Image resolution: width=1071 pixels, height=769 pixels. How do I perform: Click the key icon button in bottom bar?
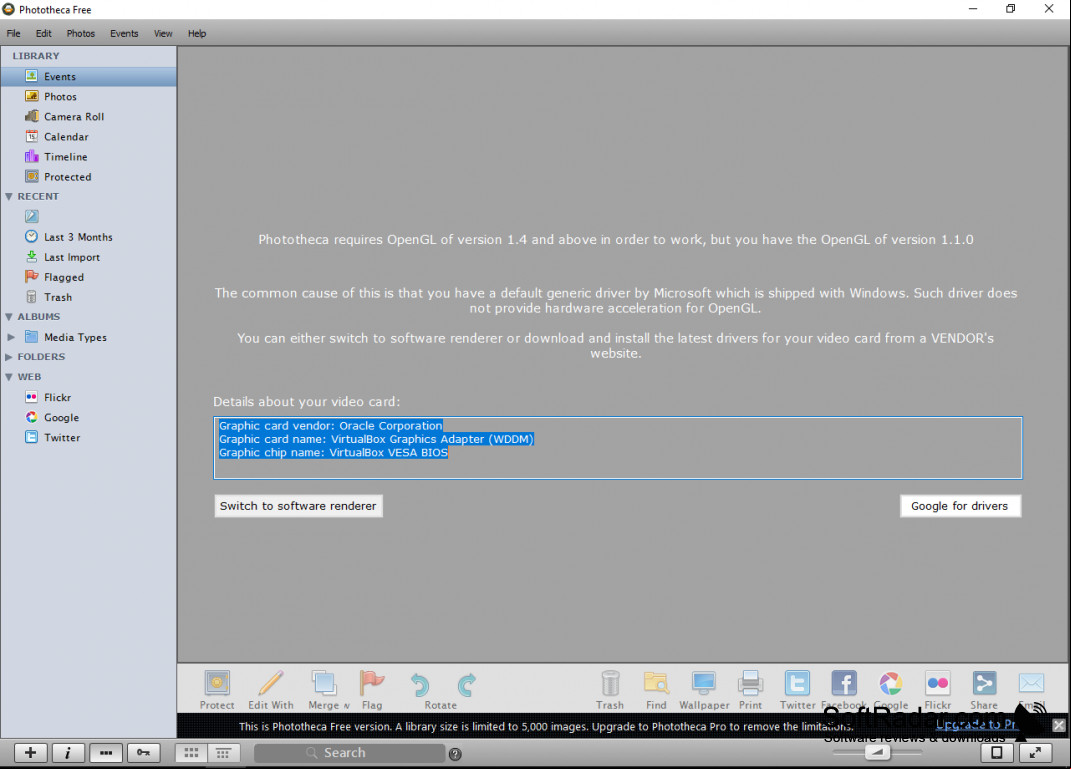(143, 753)
